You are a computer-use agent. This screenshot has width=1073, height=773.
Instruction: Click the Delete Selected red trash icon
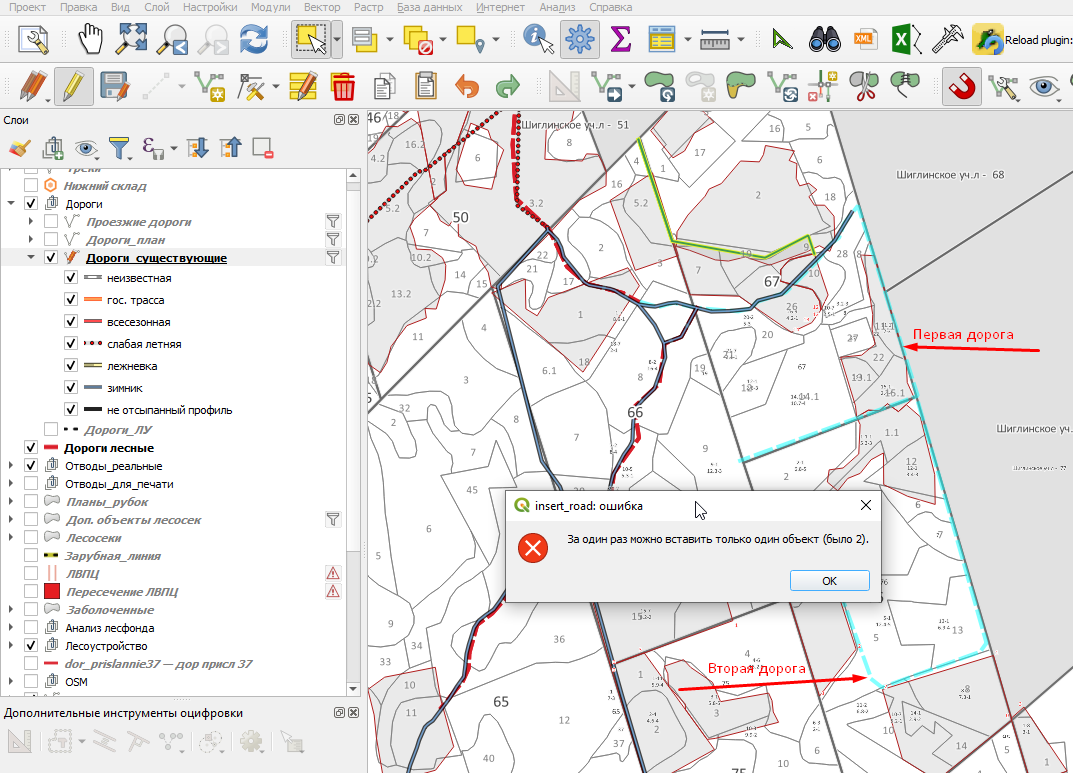(x=343, y=87)
